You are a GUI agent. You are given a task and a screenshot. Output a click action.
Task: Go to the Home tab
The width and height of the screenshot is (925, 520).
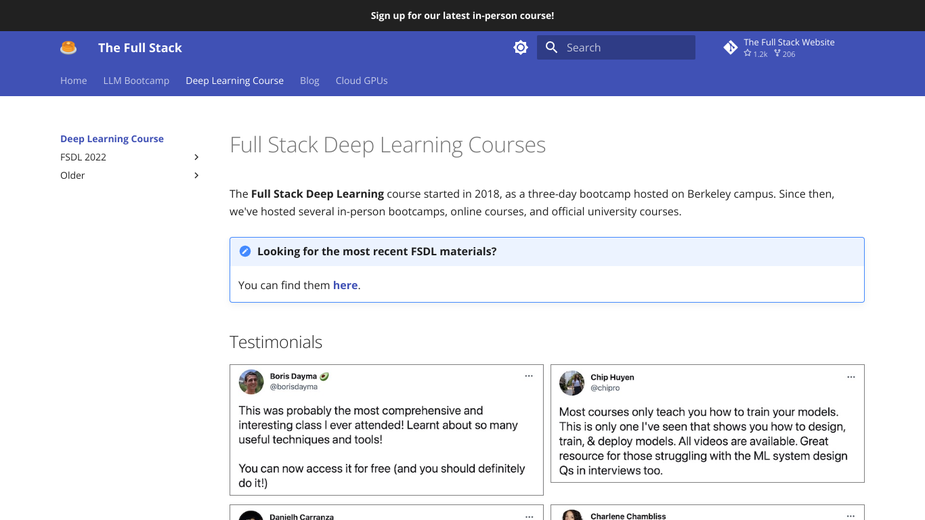[x=73, y=80]
